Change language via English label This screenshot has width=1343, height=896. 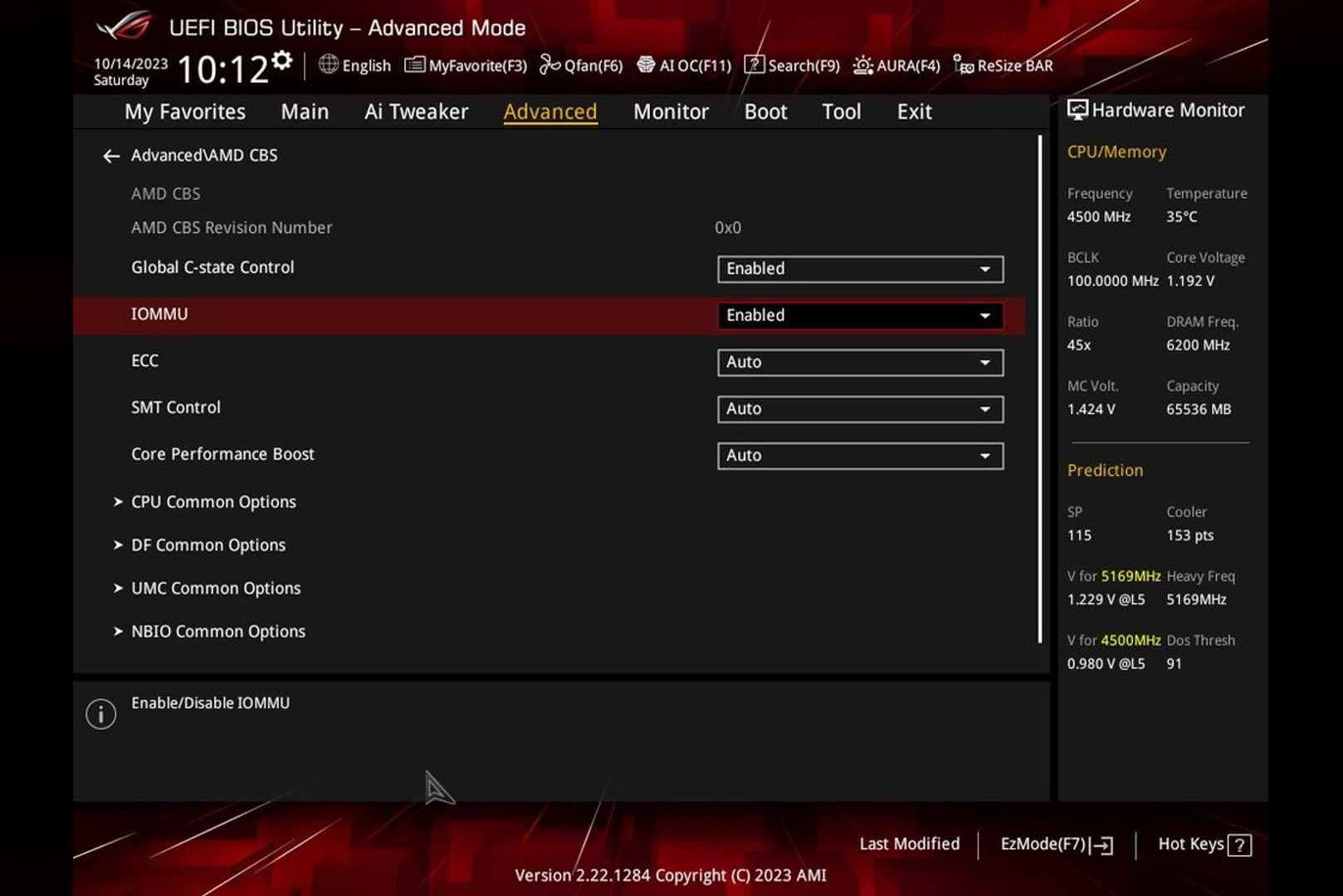[366, 66]
